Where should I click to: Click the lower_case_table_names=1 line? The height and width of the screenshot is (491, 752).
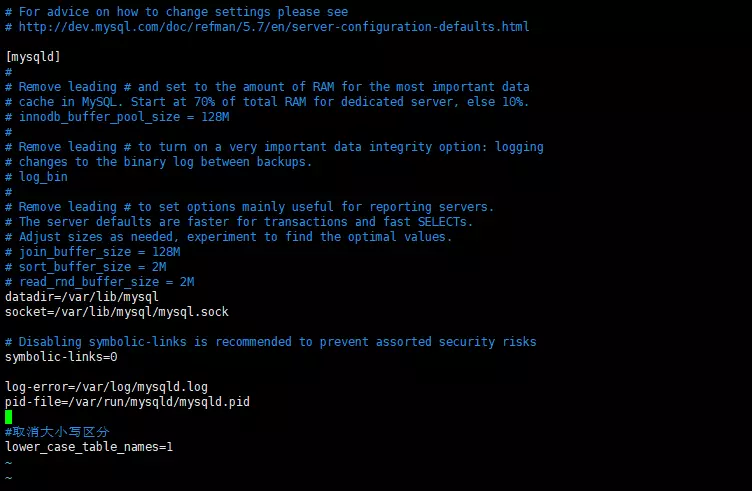tap(89, 447)
